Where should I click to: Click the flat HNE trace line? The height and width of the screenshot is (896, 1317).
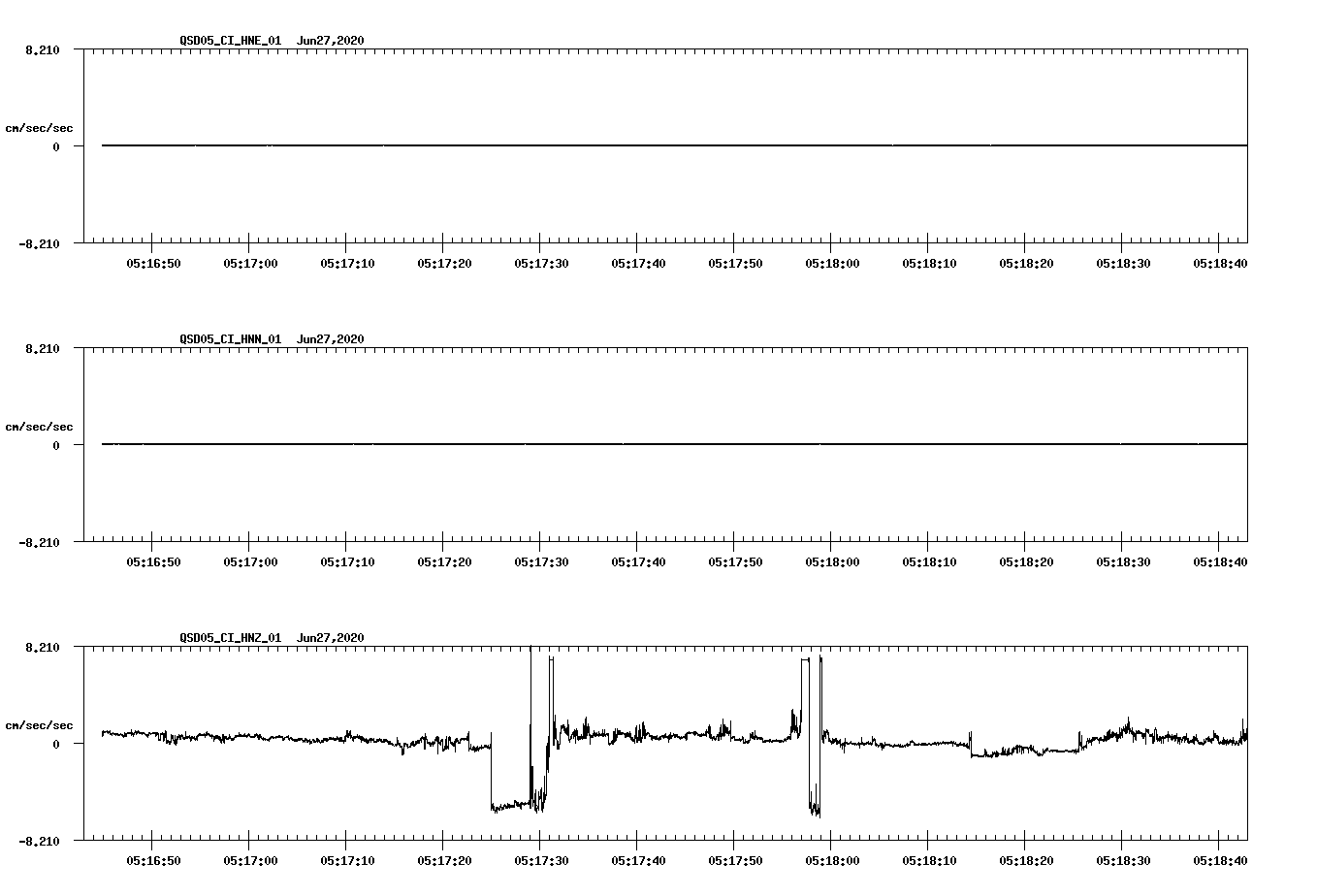pyautogui.click(x=674, y=145)
